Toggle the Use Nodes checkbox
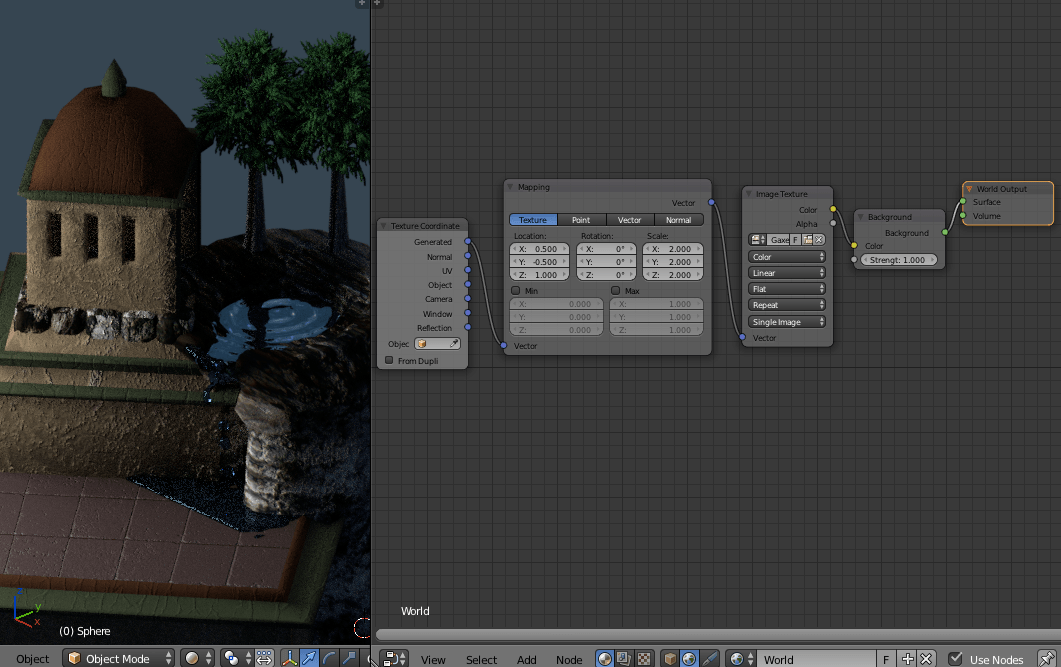1061x667 pixels. [953, 659]
